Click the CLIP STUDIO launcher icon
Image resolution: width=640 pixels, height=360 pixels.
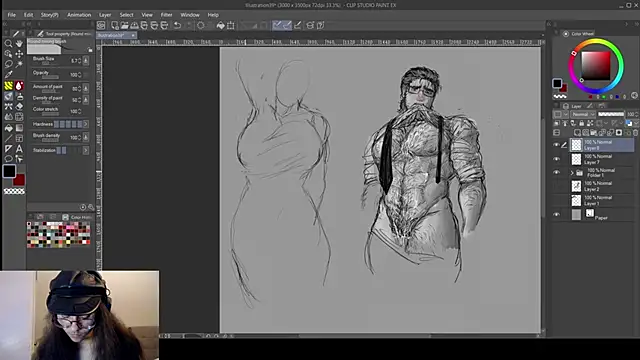[101, 25]
